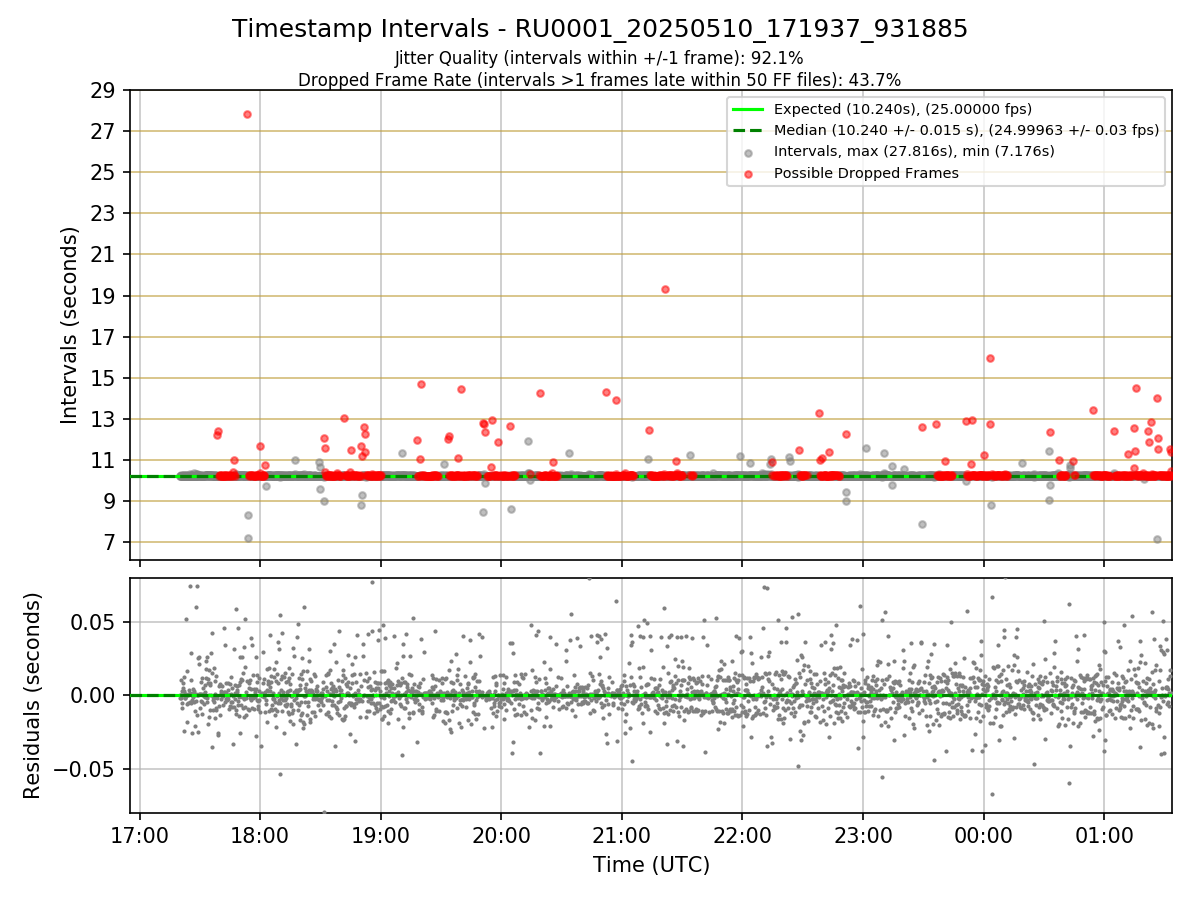Image resolution: width=1200 pixels, height=900 pixels.
Task: Click the red dot marker in the legend
Action: click(749, 173)
